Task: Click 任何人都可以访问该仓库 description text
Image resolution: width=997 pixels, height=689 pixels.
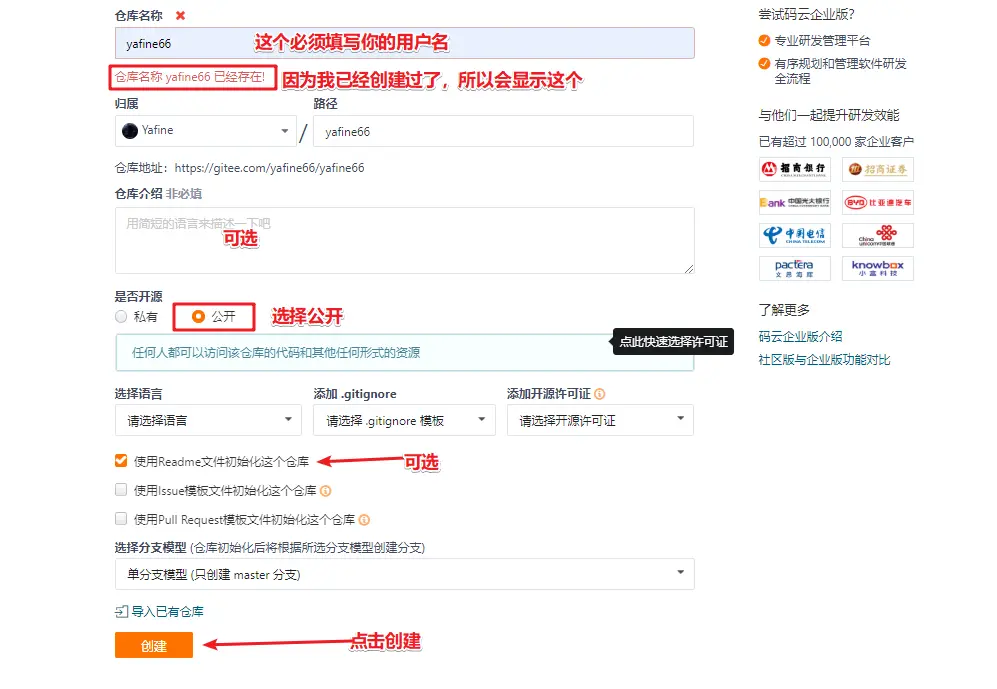Action: (276, 353)
